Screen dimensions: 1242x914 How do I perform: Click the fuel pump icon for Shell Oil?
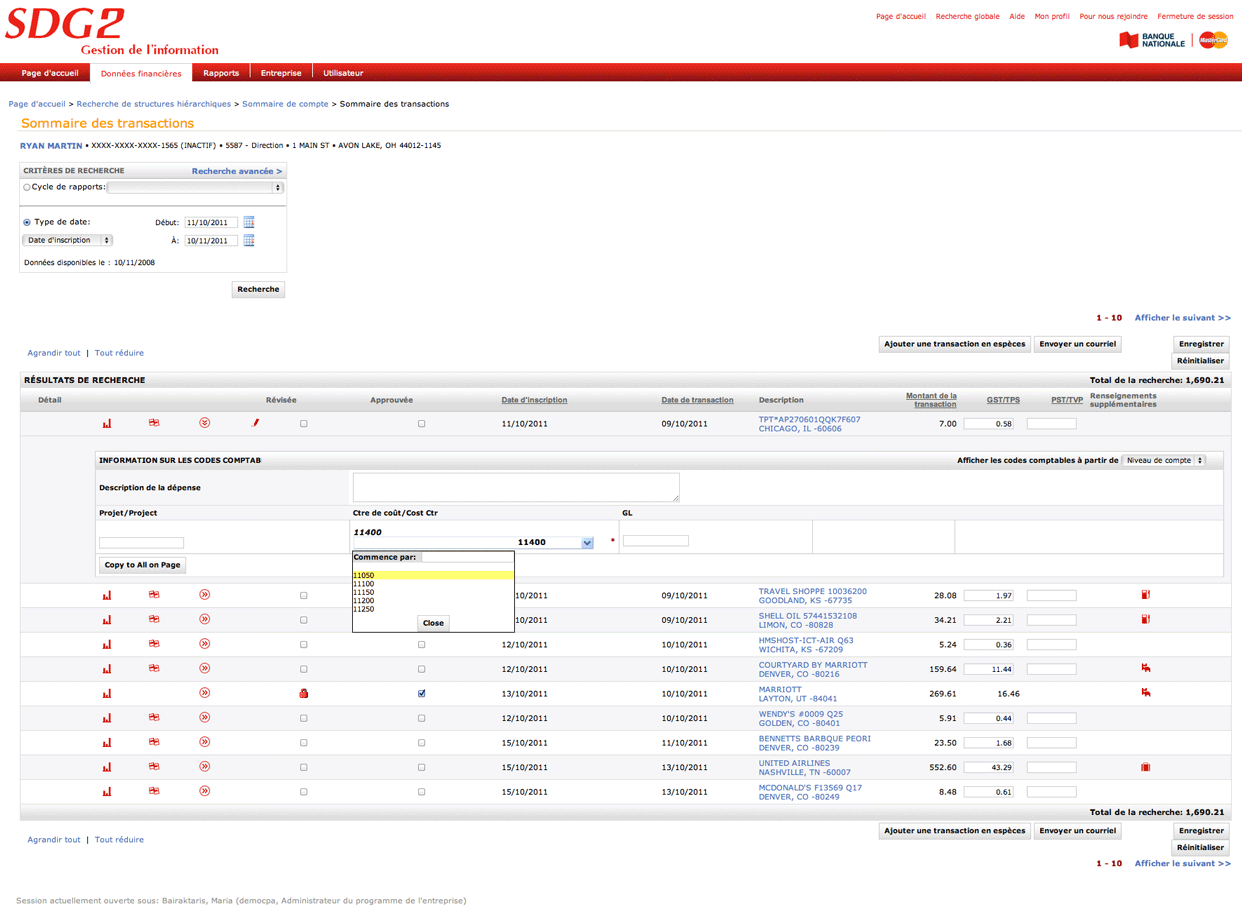(x=1145, y=619)
